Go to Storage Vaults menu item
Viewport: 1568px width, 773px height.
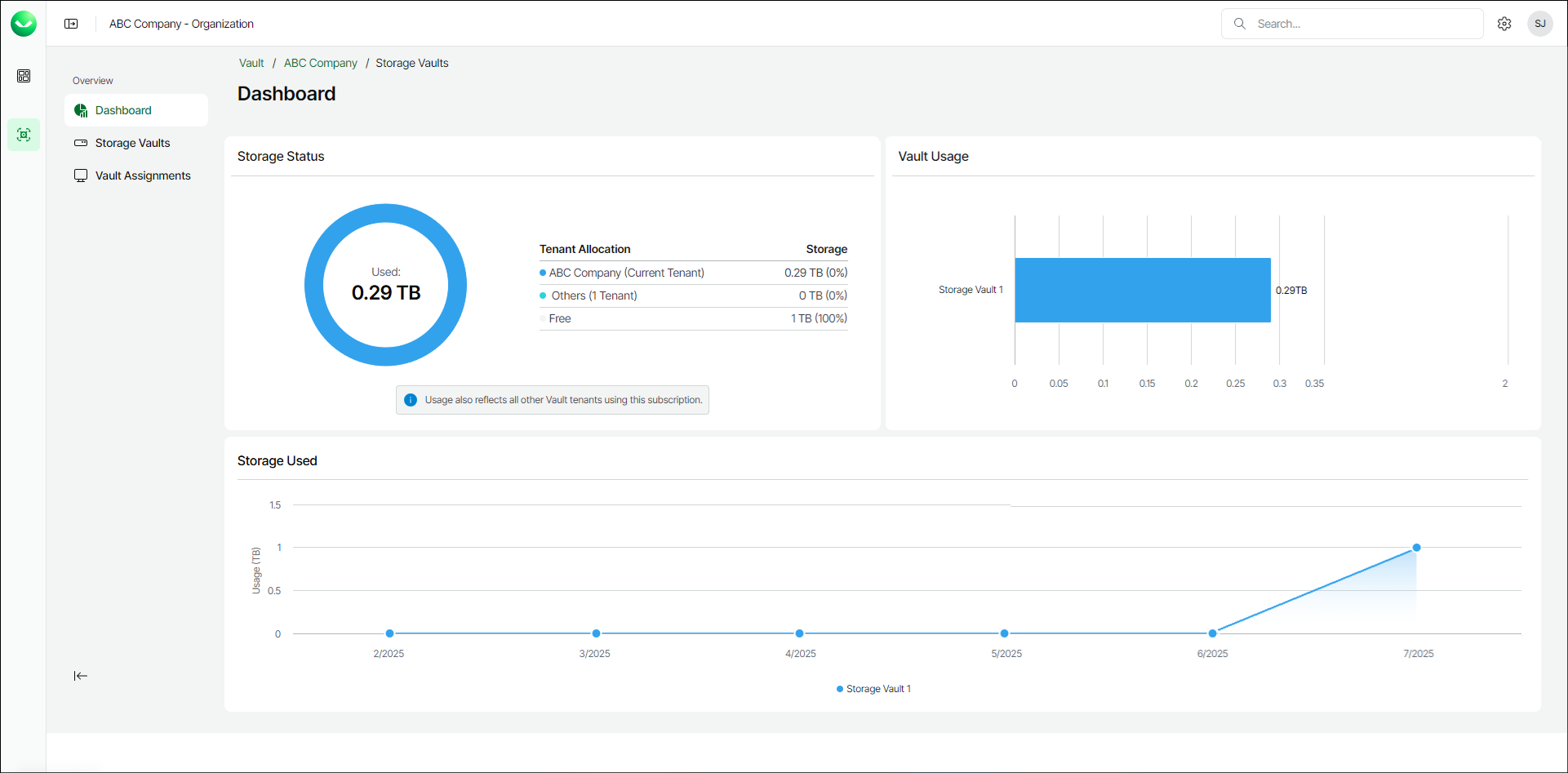coord(132,143)
